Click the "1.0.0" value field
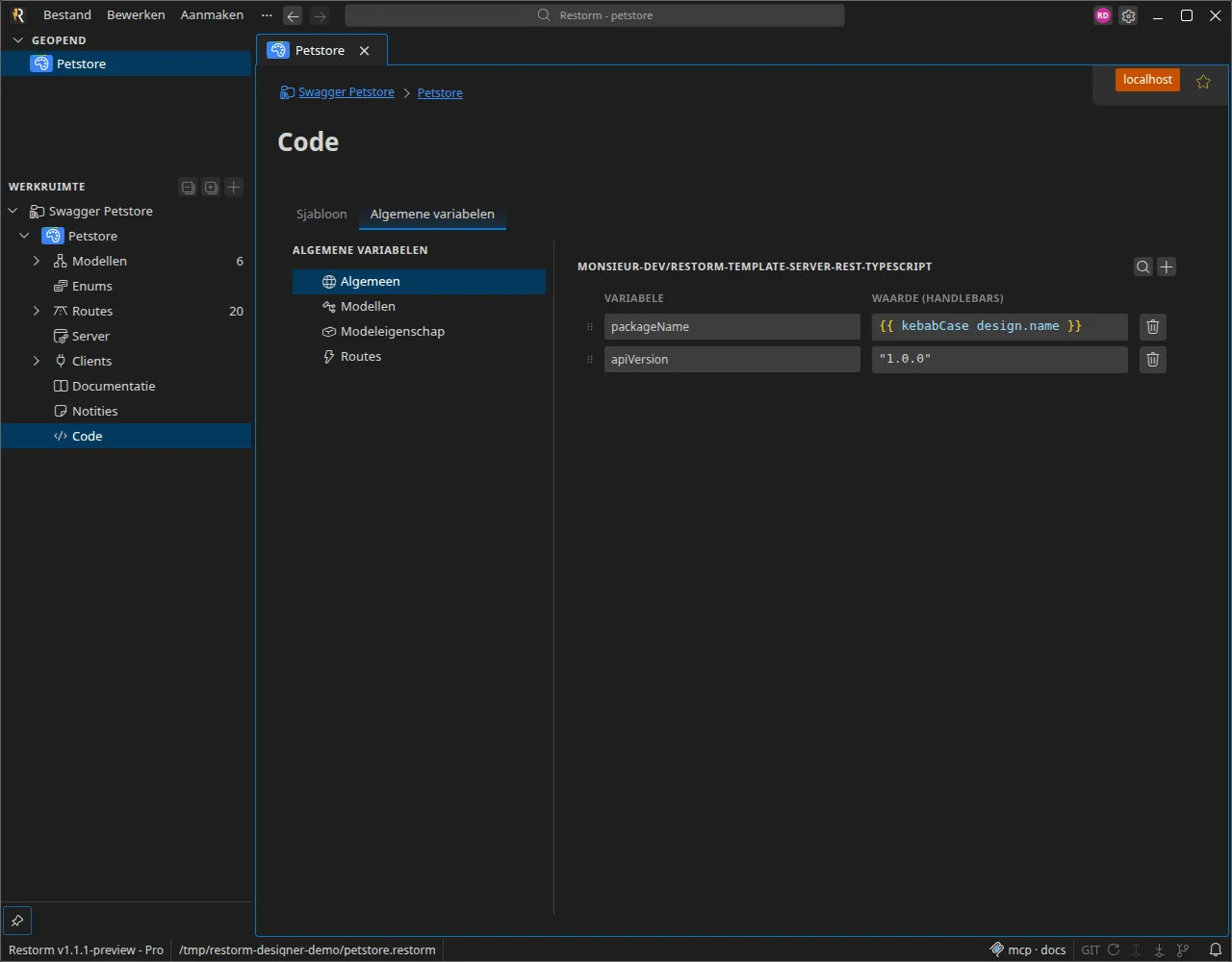The height and width of the screenshot is (962, 1232). tap(999, 360)
